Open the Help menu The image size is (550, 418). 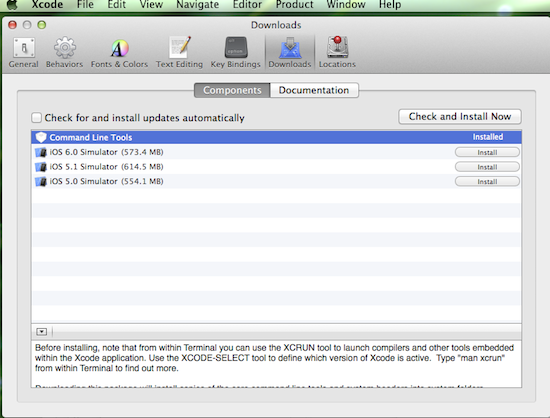point(390,5)
